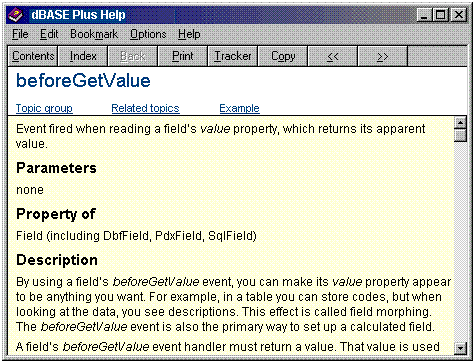The height and width of the screenshot is (363, 474).
Task: Open the Tracker button
Action: (x=233, y=56)
